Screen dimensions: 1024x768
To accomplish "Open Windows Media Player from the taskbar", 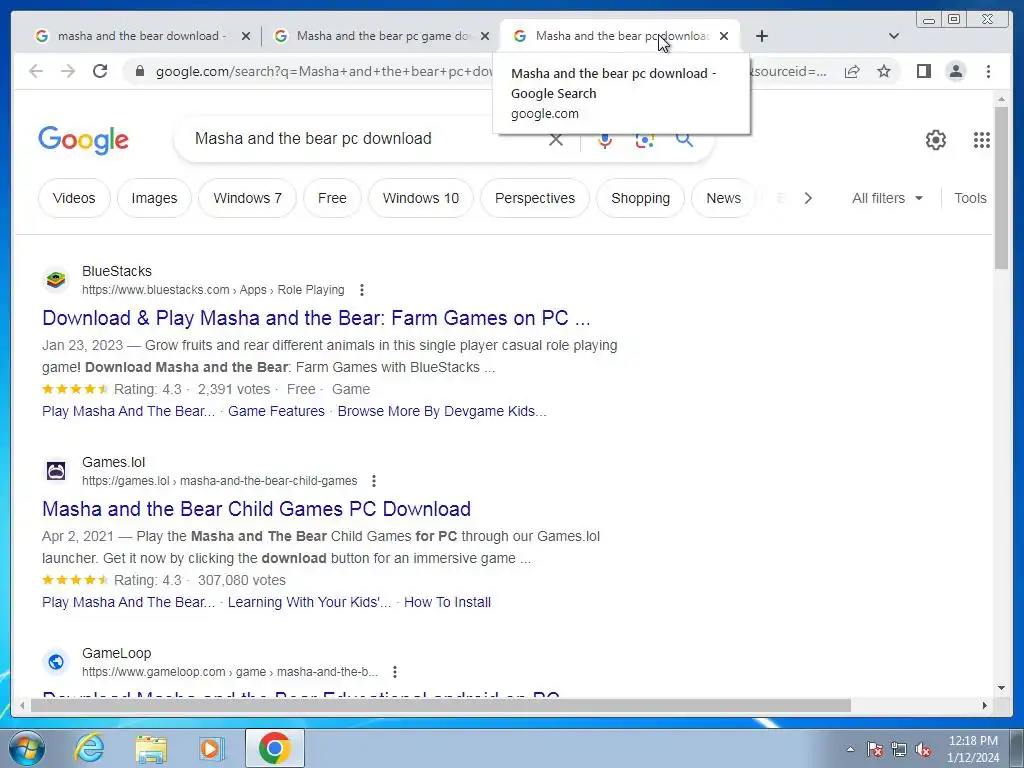I will tap(212, 748).
